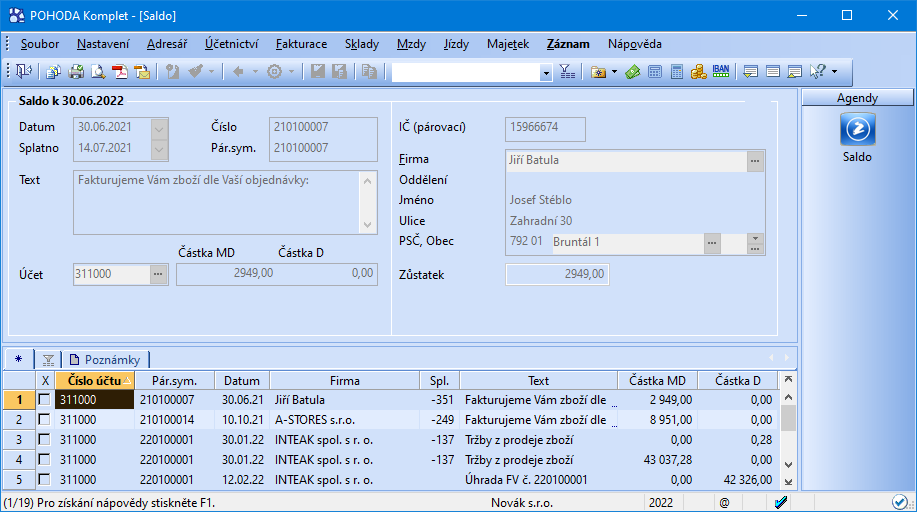Open the Fakturace menu

[x=301, y=44]
